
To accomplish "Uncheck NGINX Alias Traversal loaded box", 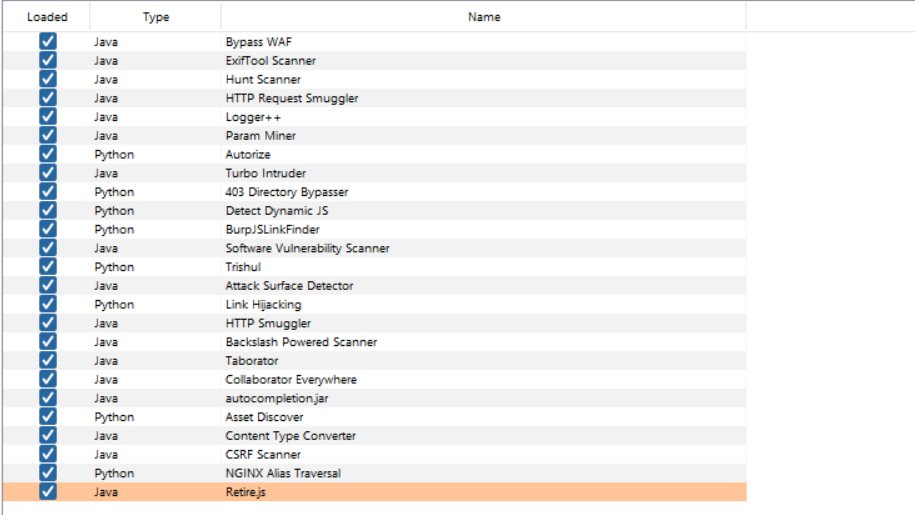I will (48, 472).
